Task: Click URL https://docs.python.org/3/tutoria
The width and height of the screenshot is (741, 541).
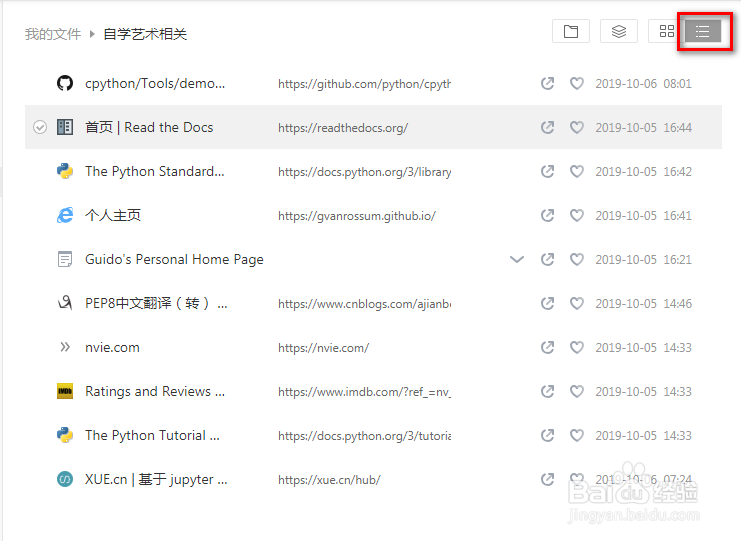Action: click(364, 436)
